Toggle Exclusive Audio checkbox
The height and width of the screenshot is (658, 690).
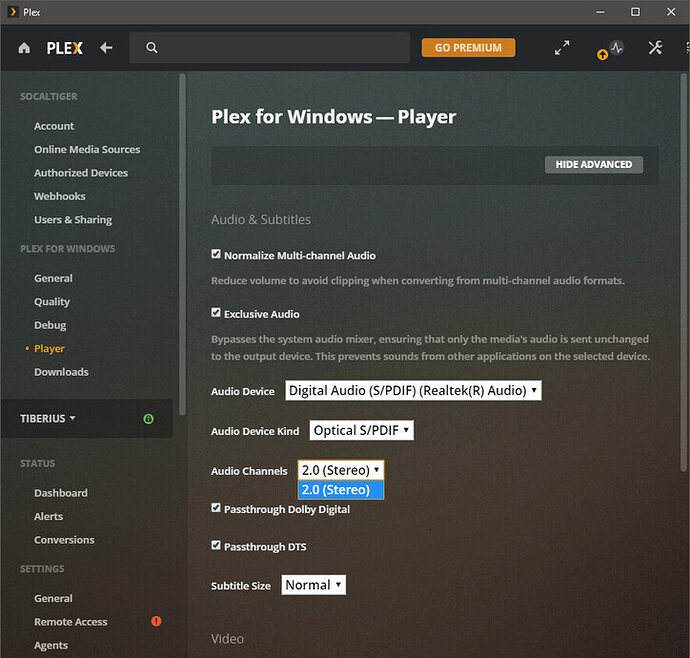(216, 313)
